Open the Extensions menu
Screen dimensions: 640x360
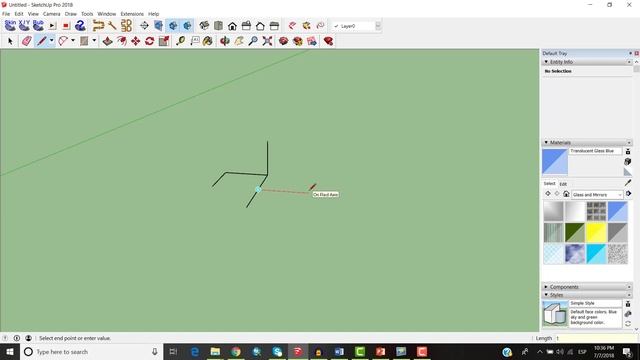tap(132, 14)
